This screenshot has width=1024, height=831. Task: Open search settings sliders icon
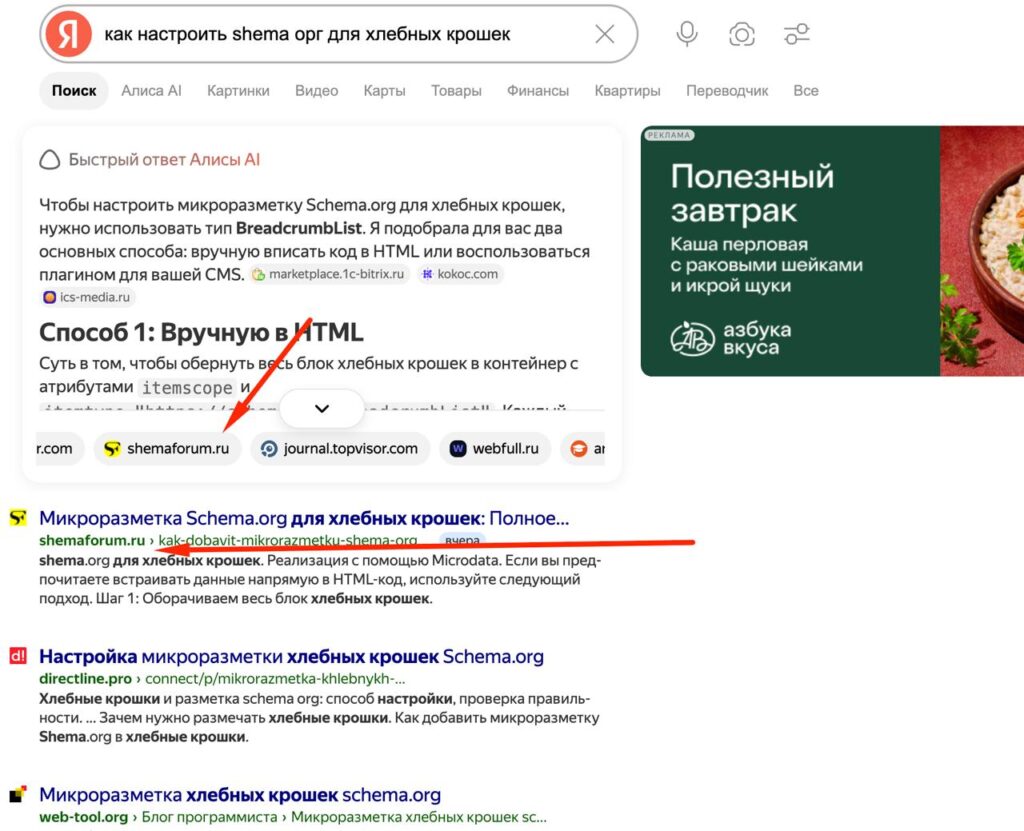[797, 34]
